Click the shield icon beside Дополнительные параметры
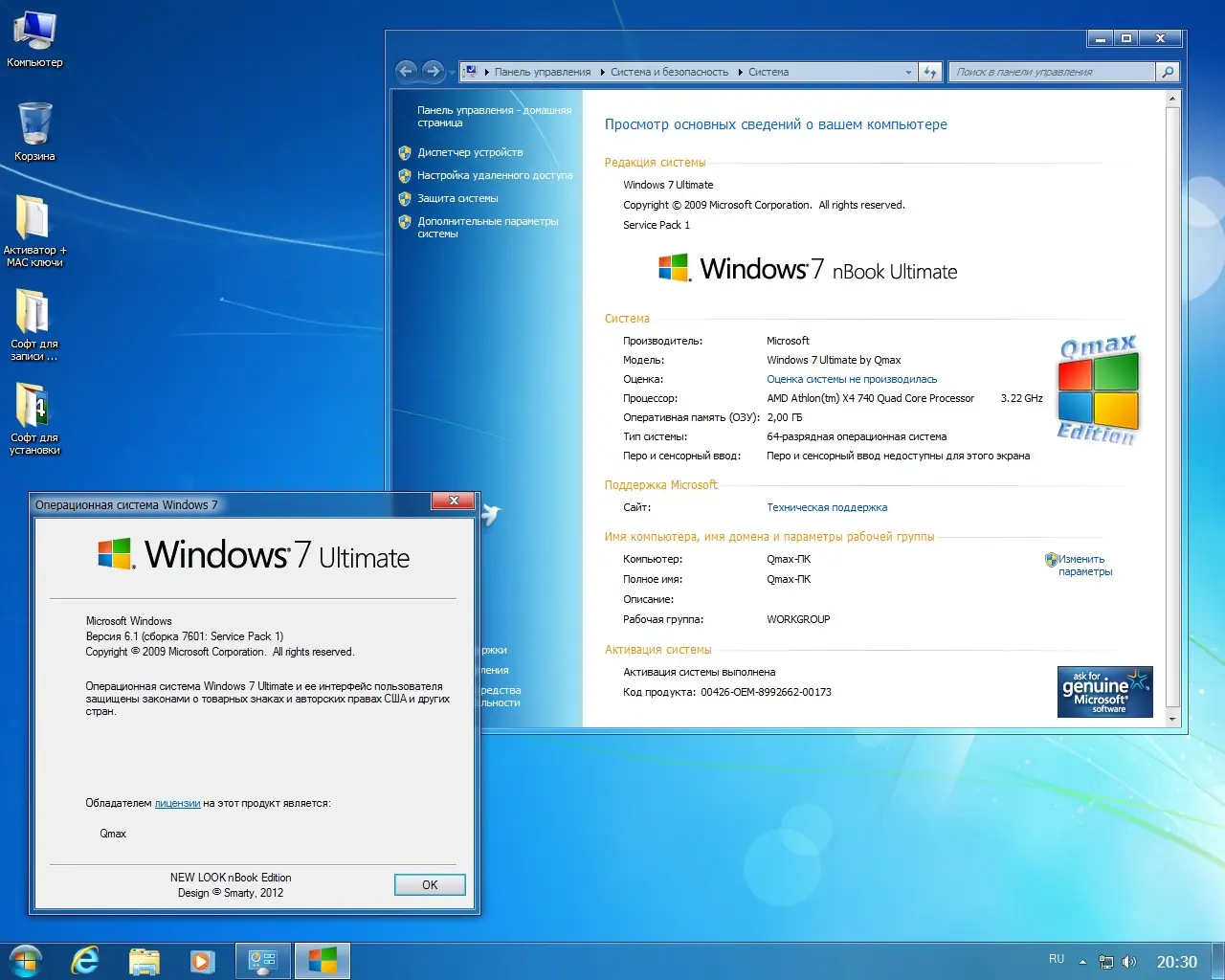 pos(405,222)
